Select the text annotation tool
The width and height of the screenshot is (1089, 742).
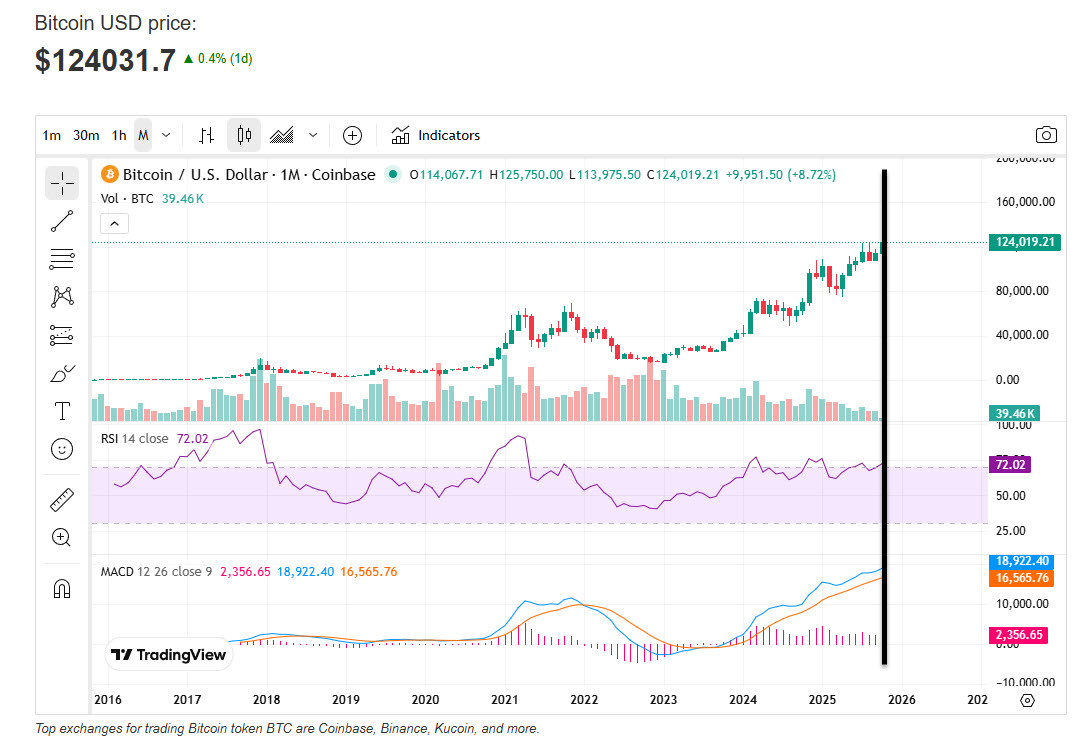click(61, 410)
